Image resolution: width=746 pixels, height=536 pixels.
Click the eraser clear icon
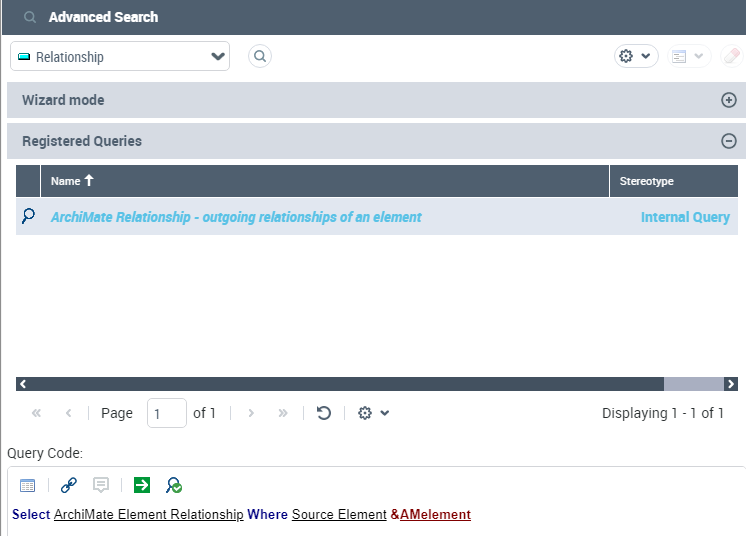732,57
